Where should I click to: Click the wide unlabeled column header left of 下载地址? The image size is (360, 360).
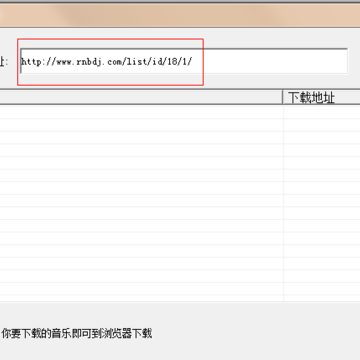point(141,97)
